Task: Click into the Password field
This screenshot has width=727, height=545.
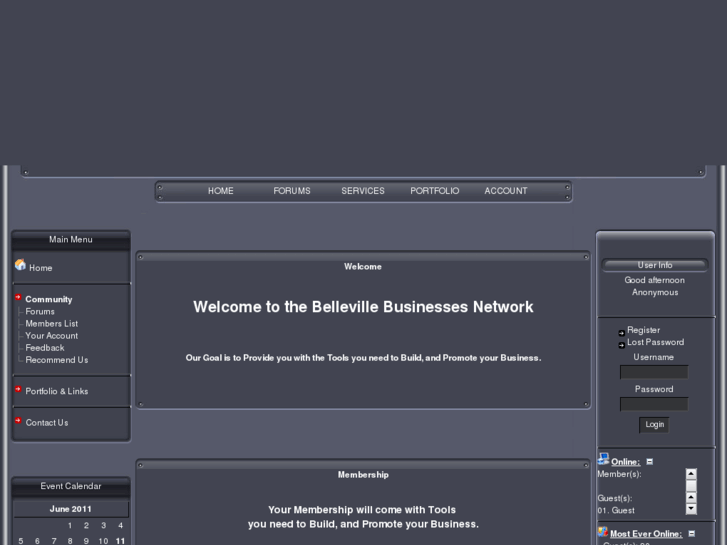Action: [x=654, y=404]
